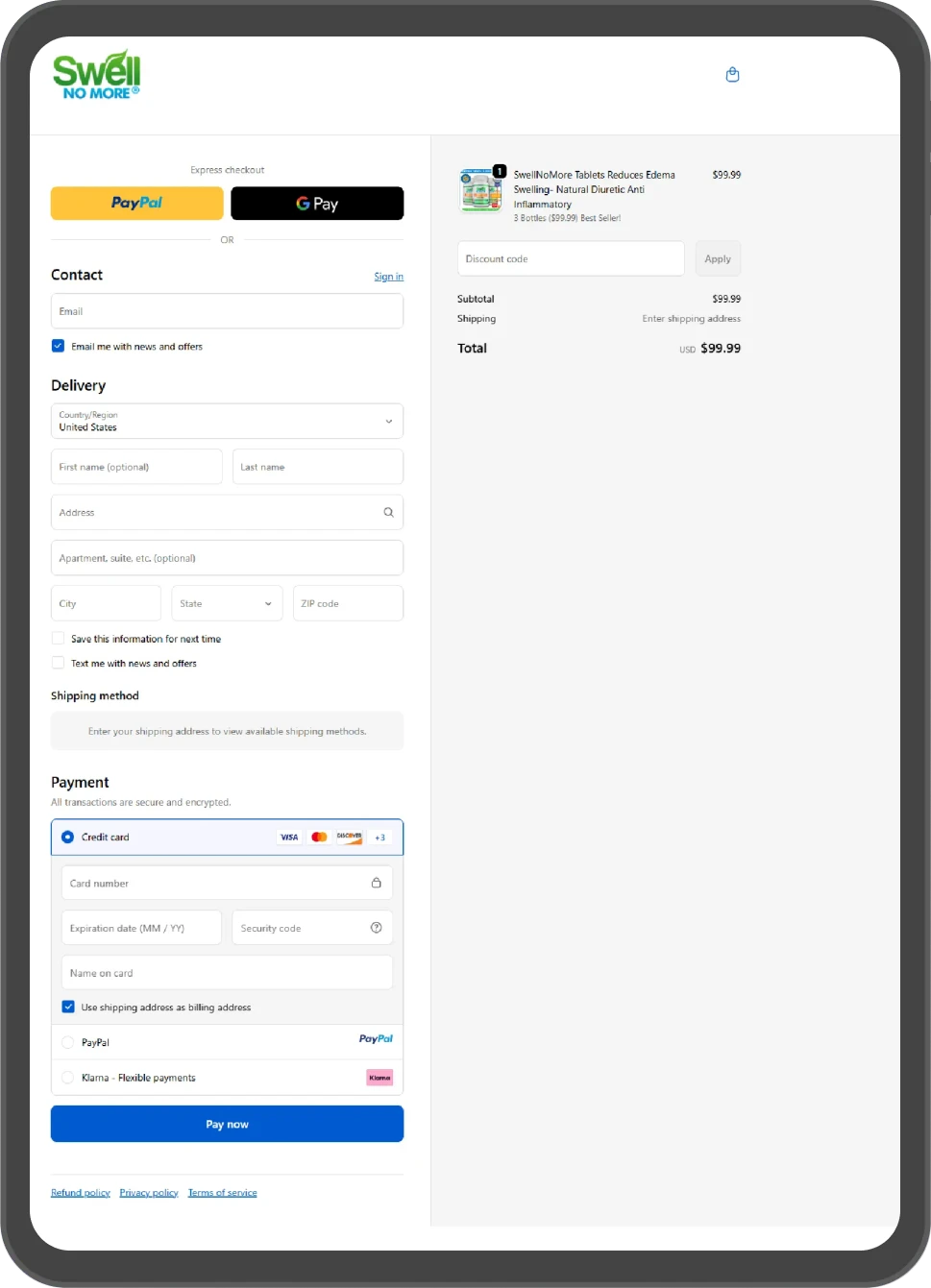Choose Klarna - Flexible payments option
This screenshot has width=931, height=1288.
tap(68, 1078)
